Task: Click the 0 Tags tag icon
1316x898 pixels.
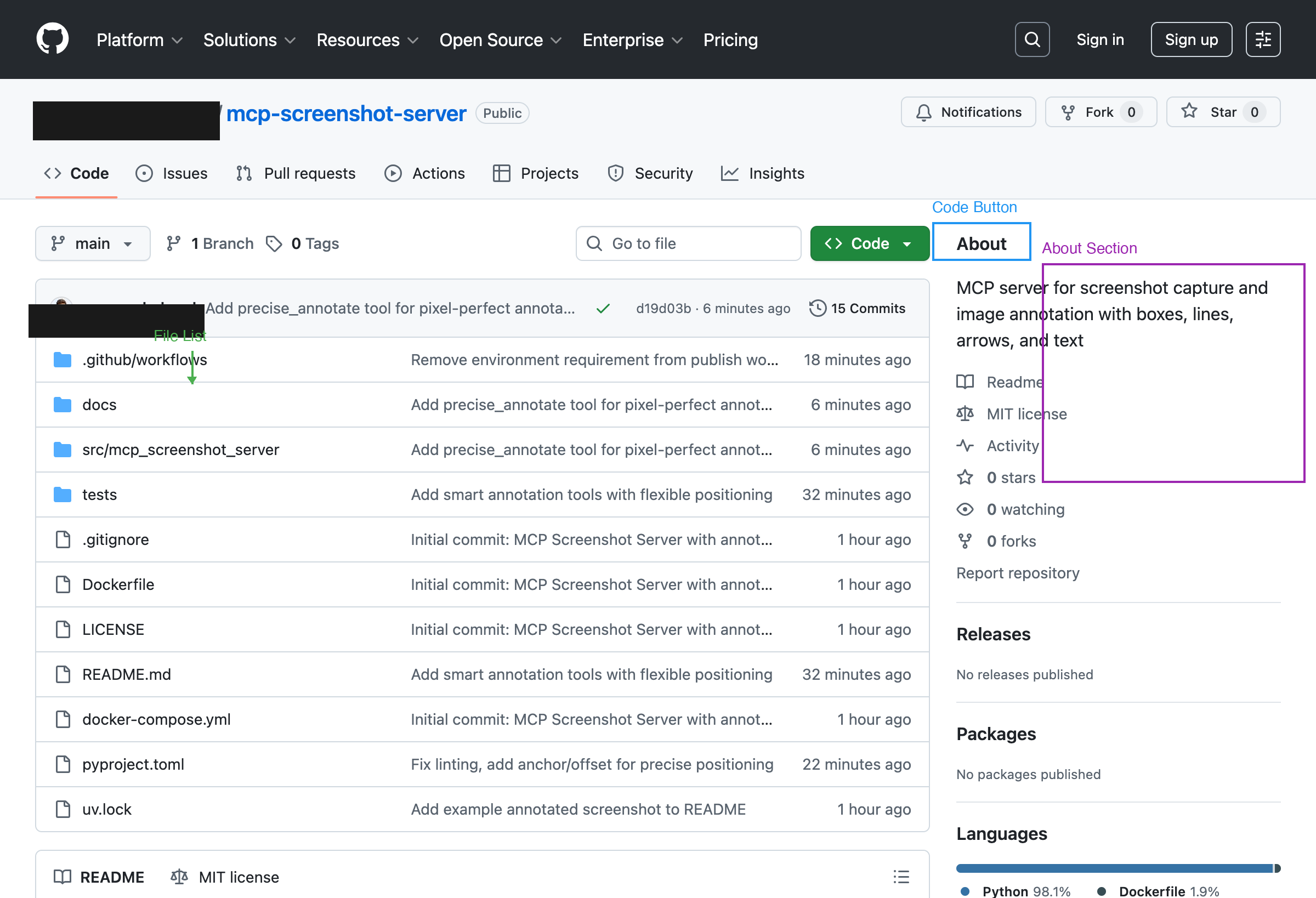Action: [x=274, y=243]
